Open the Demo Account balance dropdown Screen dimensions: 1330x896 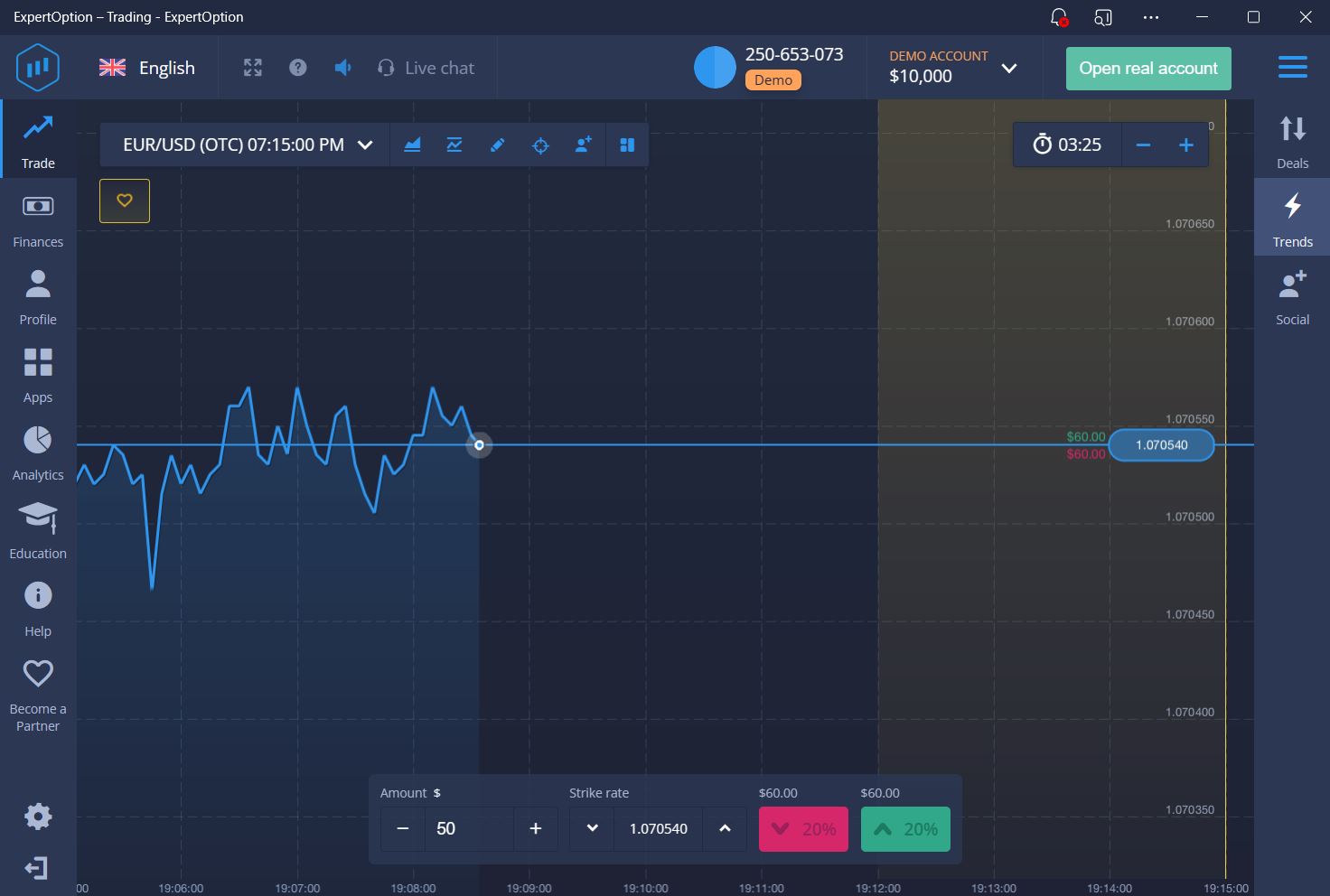pyautogui.click(x=1009, y=68)
